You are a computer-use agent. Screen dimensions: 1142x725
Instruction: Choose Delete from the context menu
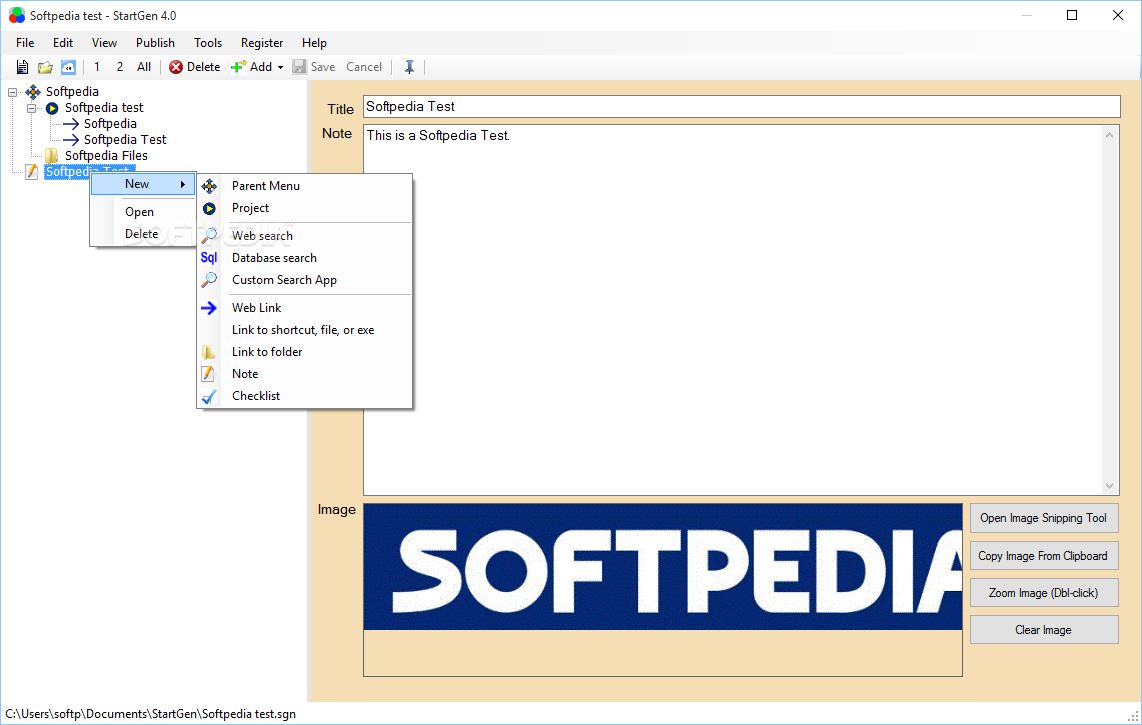[x=143, y=234]
